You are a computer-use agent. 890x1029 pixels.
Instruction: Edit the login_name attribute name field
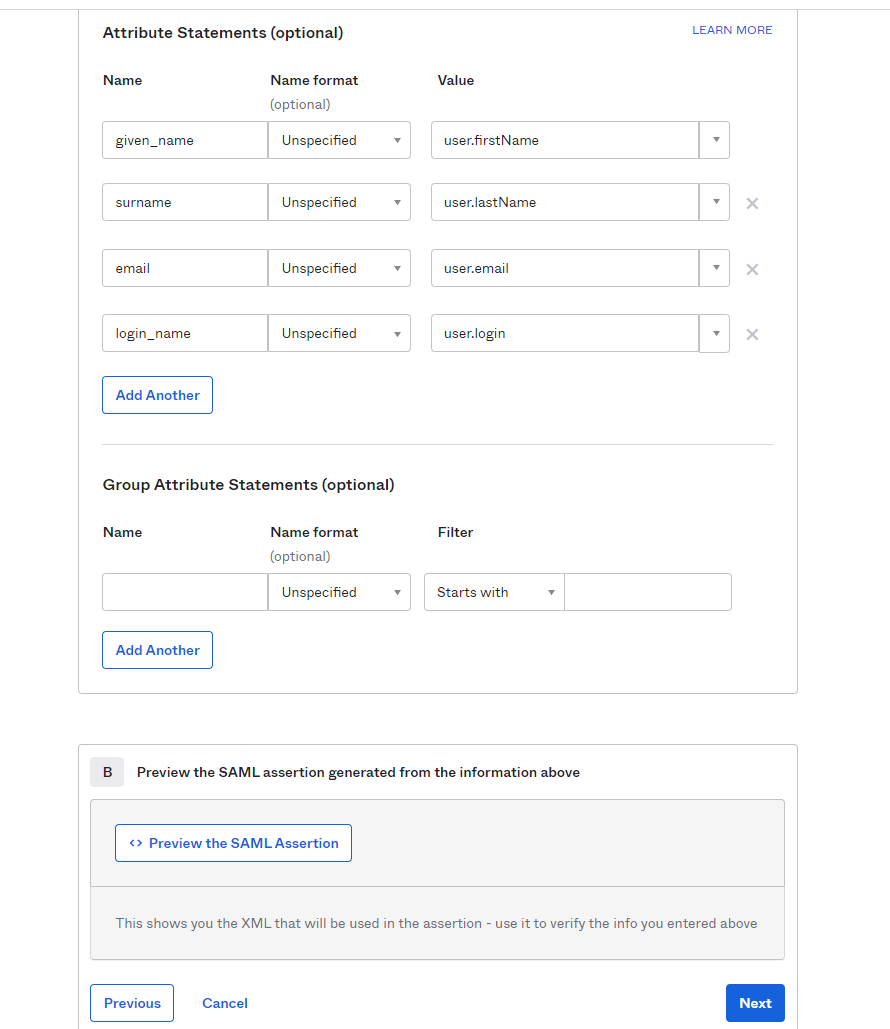point(185,333)
